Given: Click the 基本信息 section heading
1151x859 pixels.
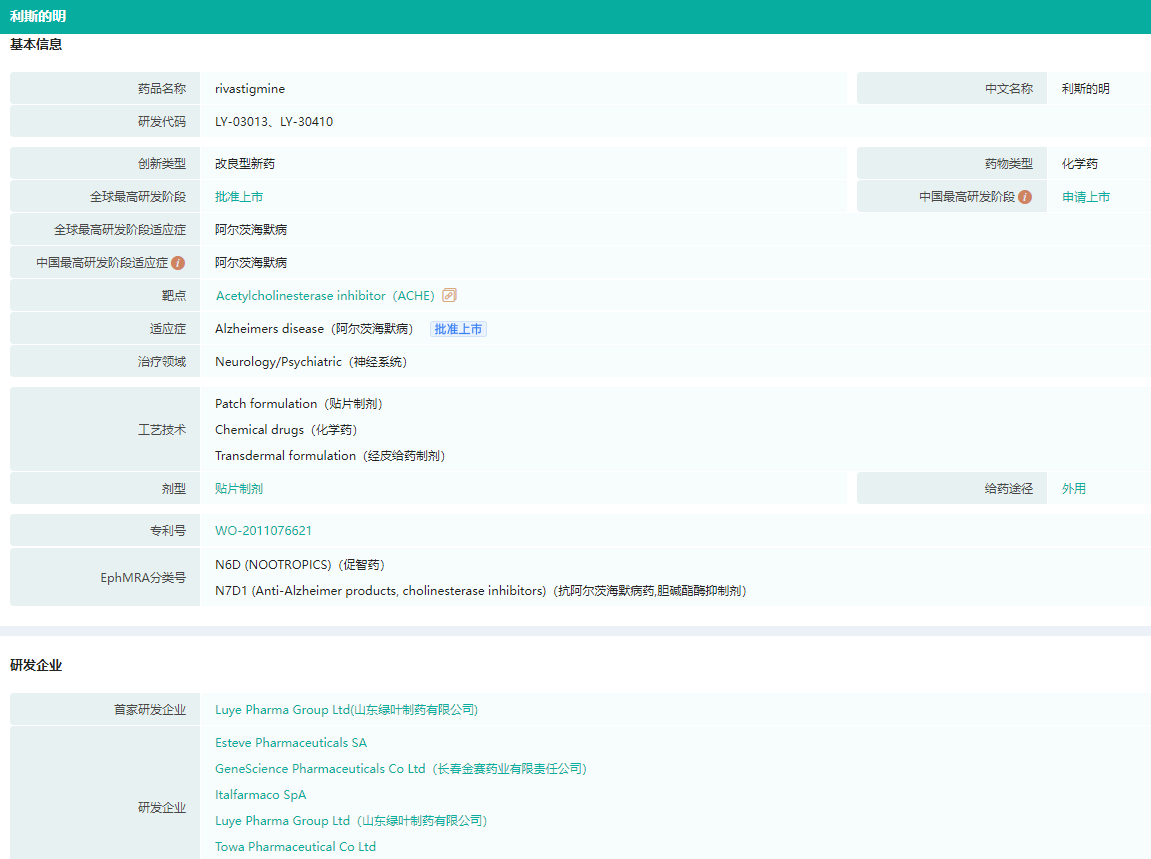Looking at the screenshot, I should pos(36,45).
